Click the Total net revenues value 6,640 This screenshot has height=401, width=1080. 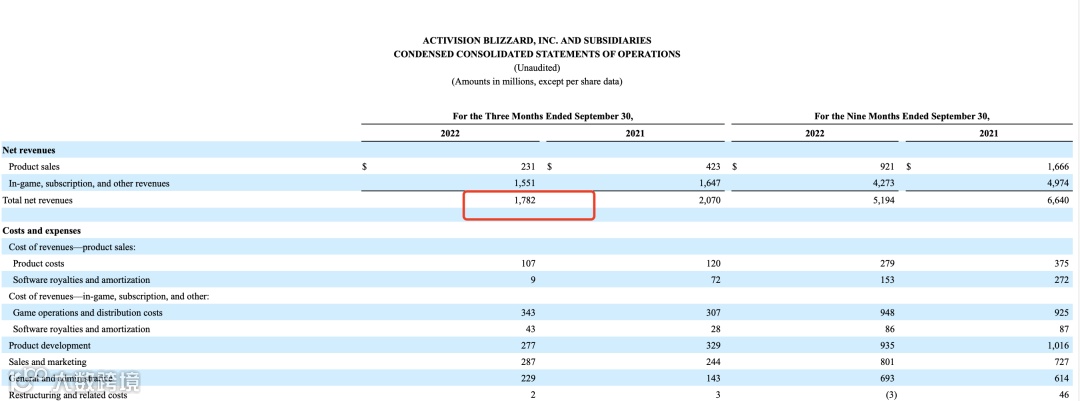coord(1057,200)
